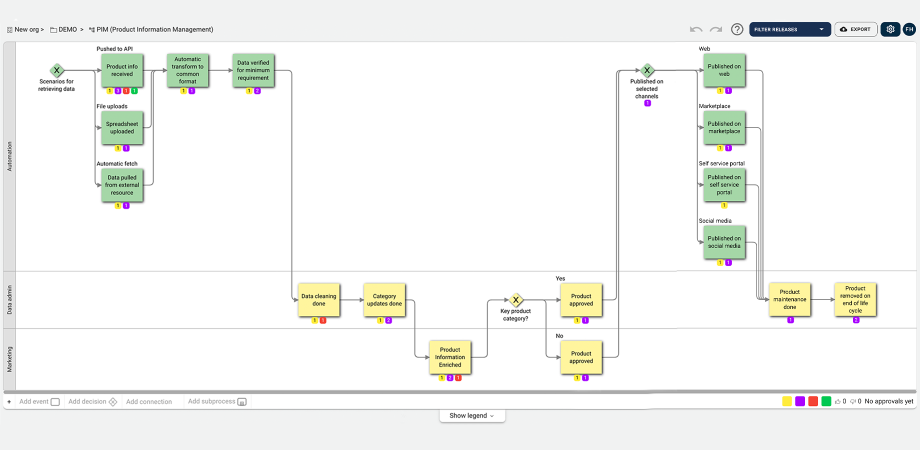Viewport: 920px width, 450px height.
Task: Select the Key product category gateway
Action: coord(515,300)
